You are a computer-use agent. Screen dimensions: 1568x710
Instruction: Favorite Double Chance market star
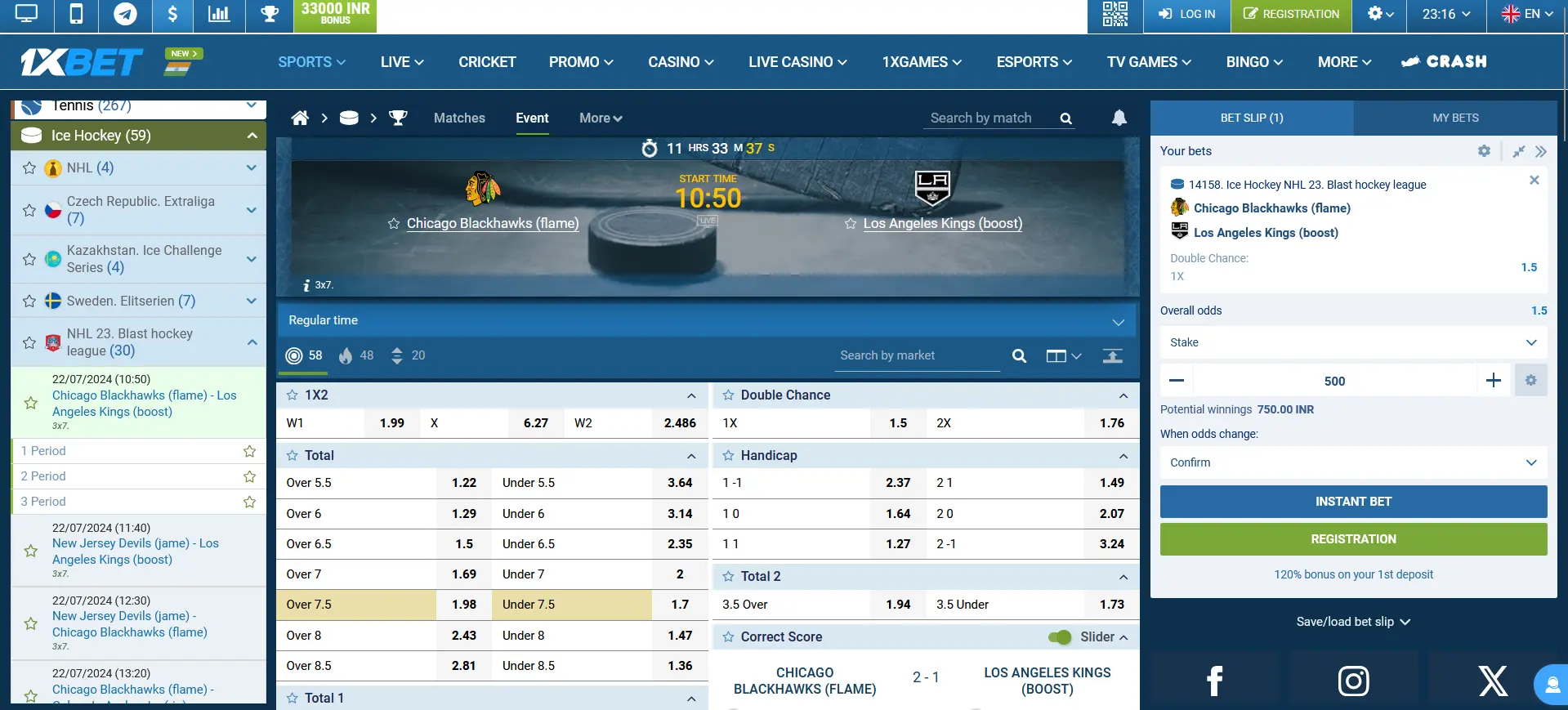click(x=728, y=395)
